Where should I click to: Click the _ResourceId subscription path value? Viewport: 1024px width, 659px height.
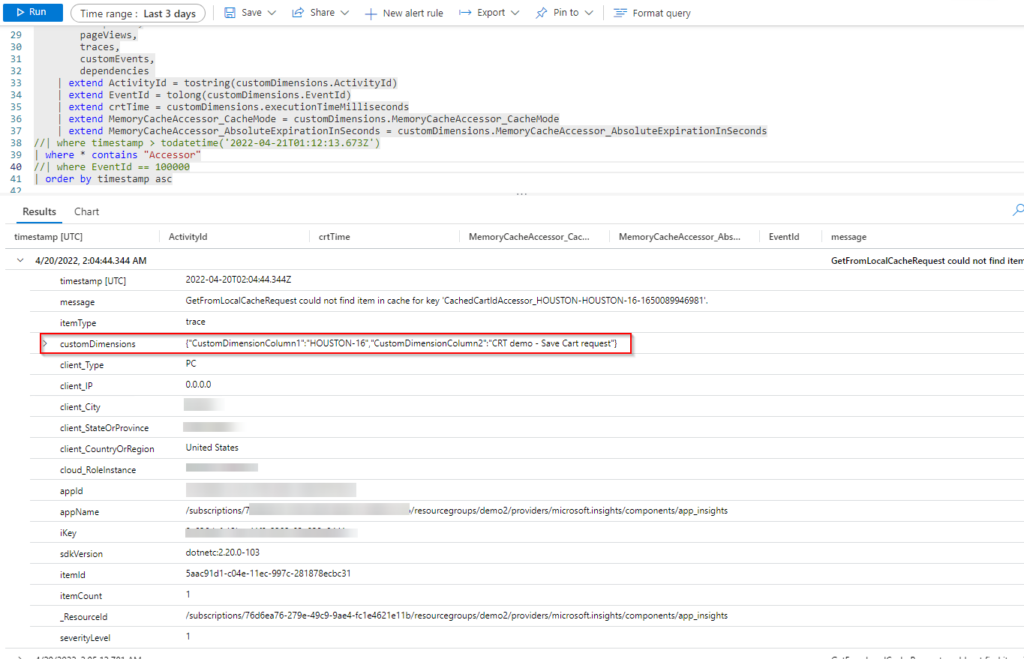[456, 616]
